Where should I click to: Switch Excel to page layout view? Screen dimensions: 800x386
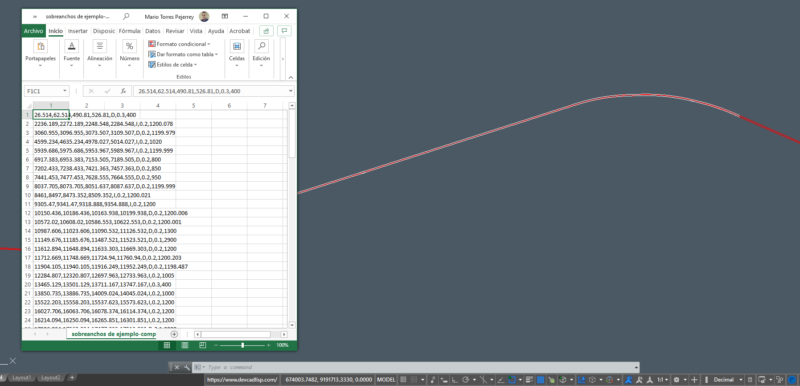pos(185,345)
